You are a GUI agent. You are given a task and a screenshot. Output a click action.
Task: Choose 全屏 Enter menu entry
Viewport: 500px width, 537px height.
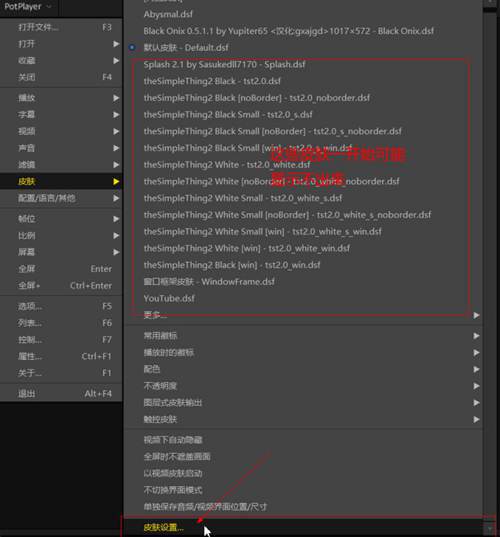[x=61, y=269]
